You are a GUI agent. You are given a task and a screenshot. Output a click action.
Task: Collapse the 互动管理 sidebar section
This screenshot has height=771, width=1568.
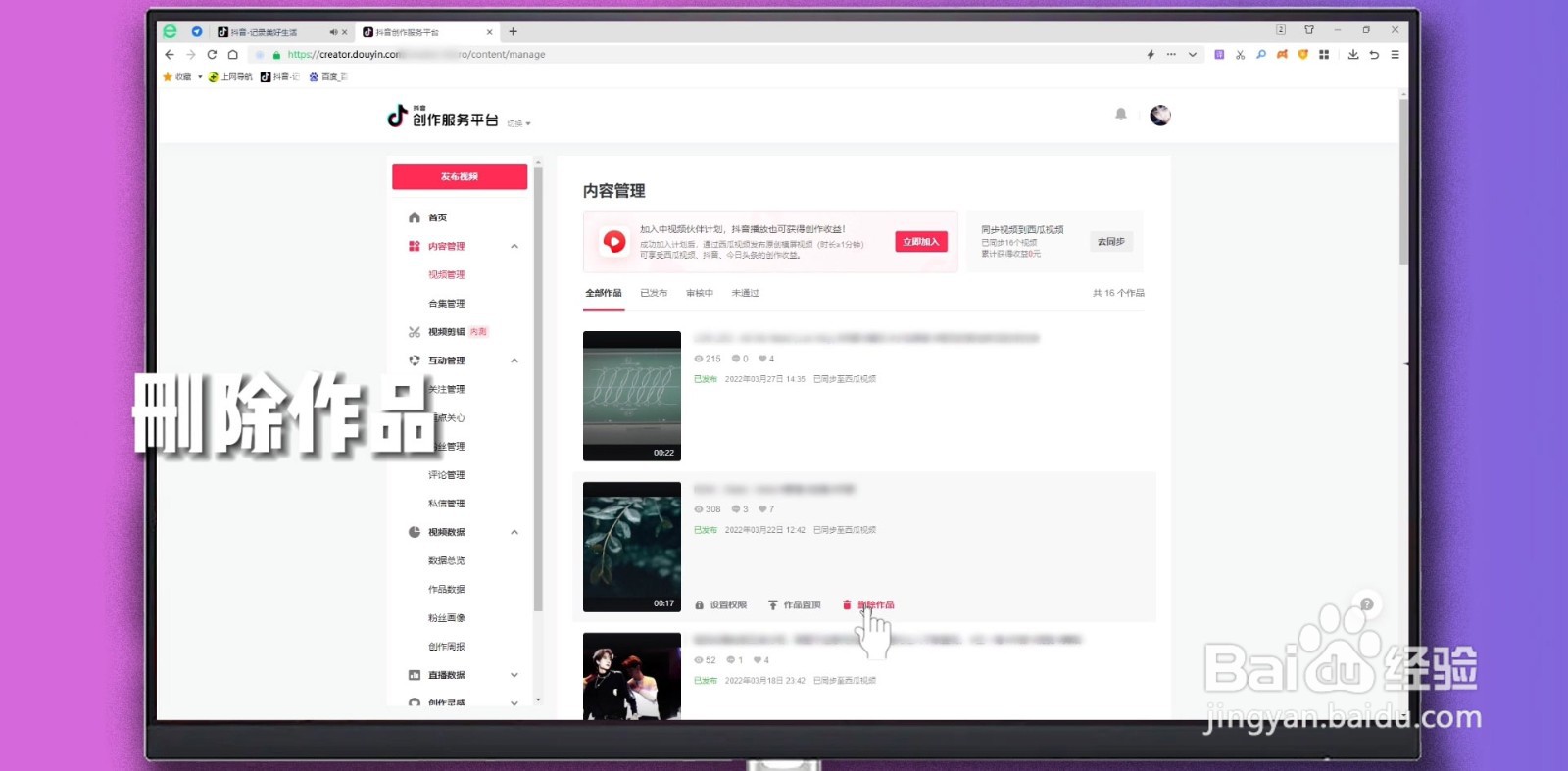[514, 361]
